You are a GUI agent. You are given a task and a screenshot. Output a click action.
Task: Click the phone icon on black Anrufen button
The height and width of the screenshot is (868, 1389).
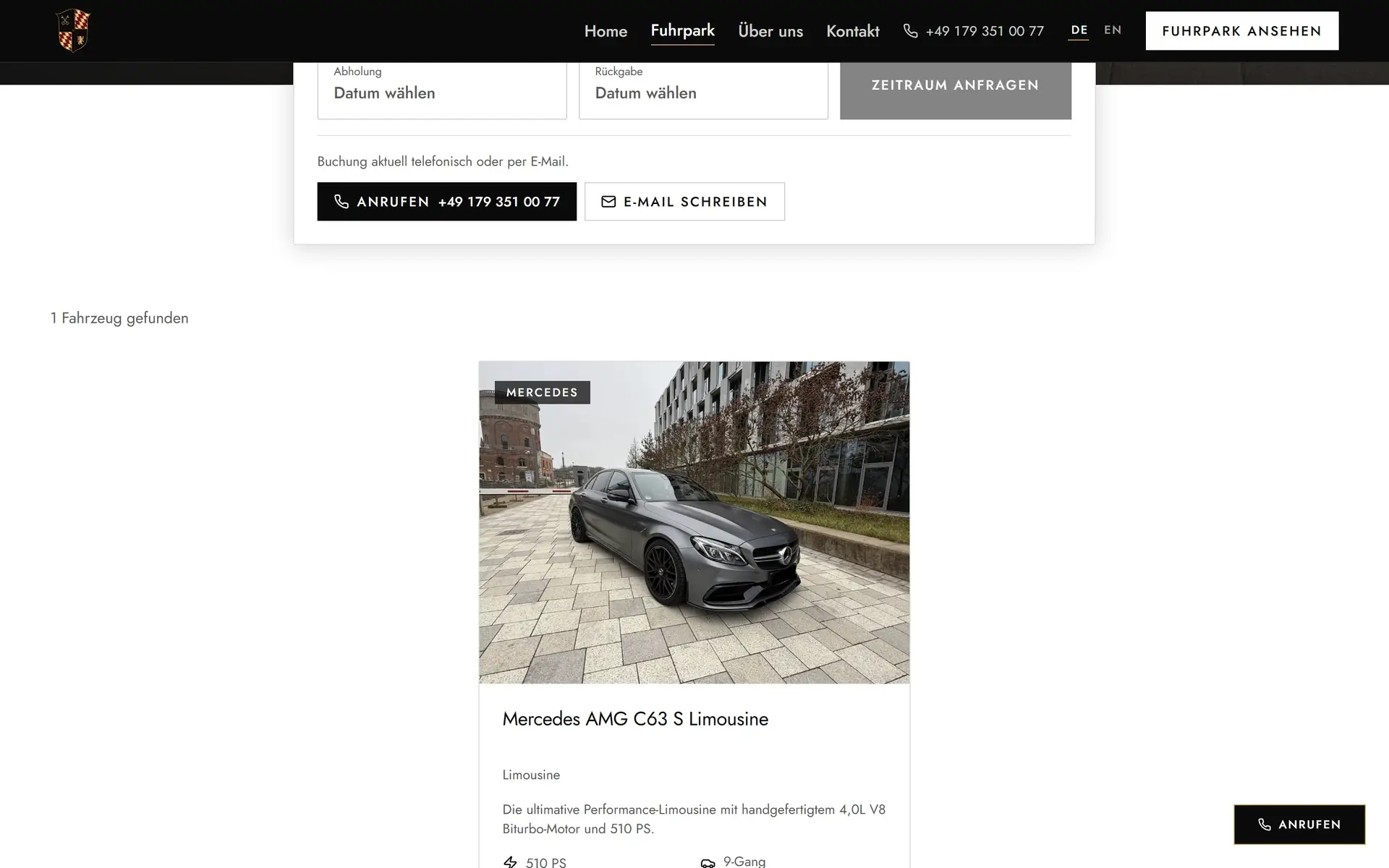click(341, 202)
